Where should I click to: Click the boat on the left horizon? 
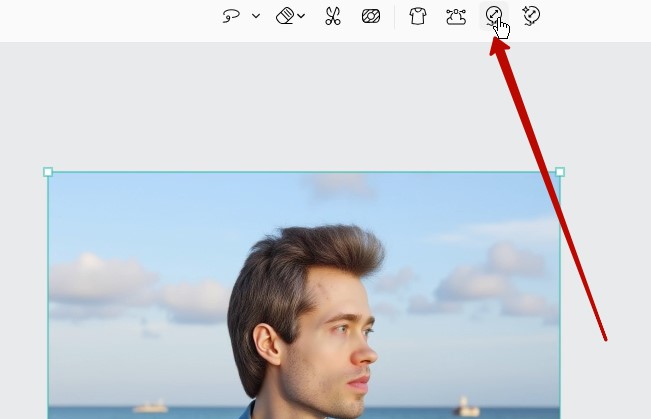150,406
